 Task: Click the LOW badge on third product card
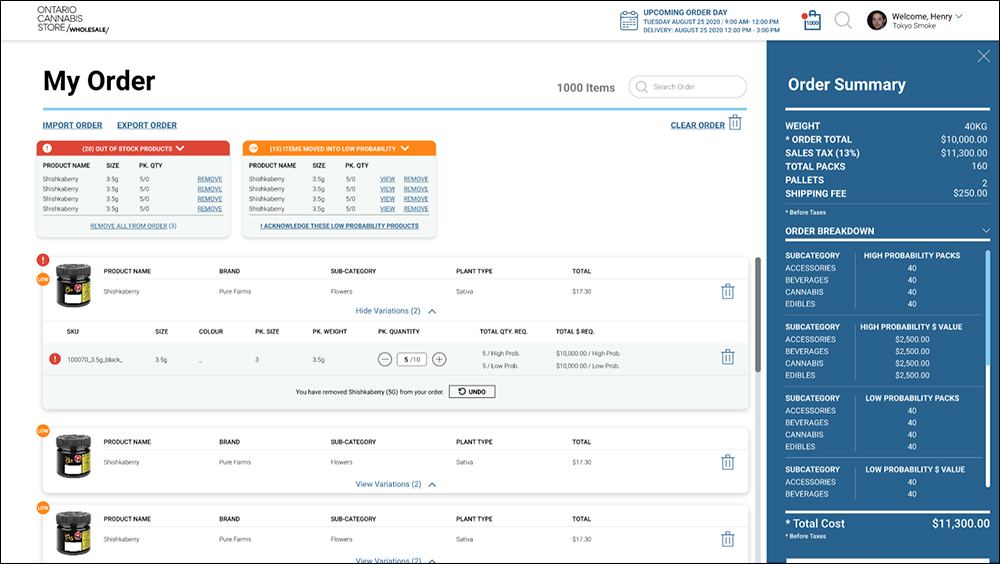(x=43, y=508)
